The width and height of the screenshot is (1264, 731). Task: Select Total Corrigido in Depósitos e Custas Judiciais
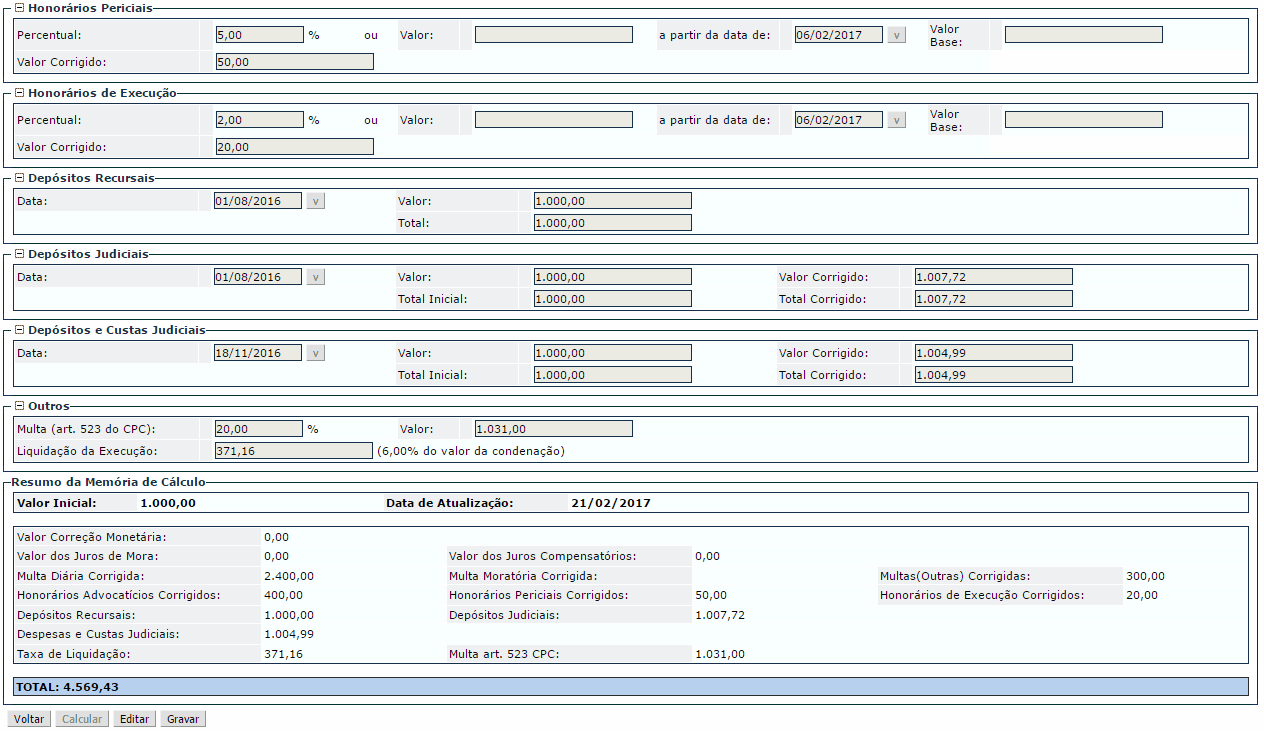(994, 375)
